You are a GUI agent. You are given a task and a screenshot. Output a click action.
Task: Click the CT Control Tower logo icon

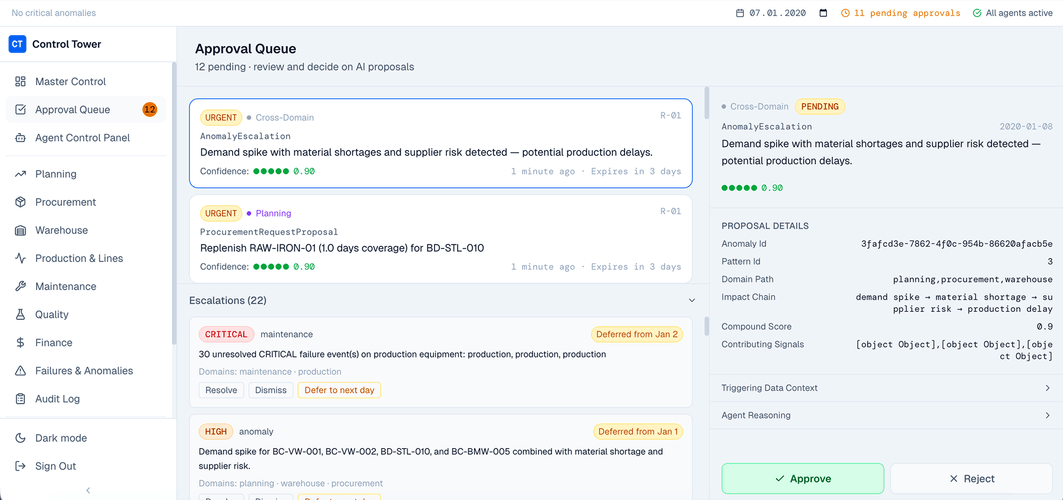tap(17, 44)
